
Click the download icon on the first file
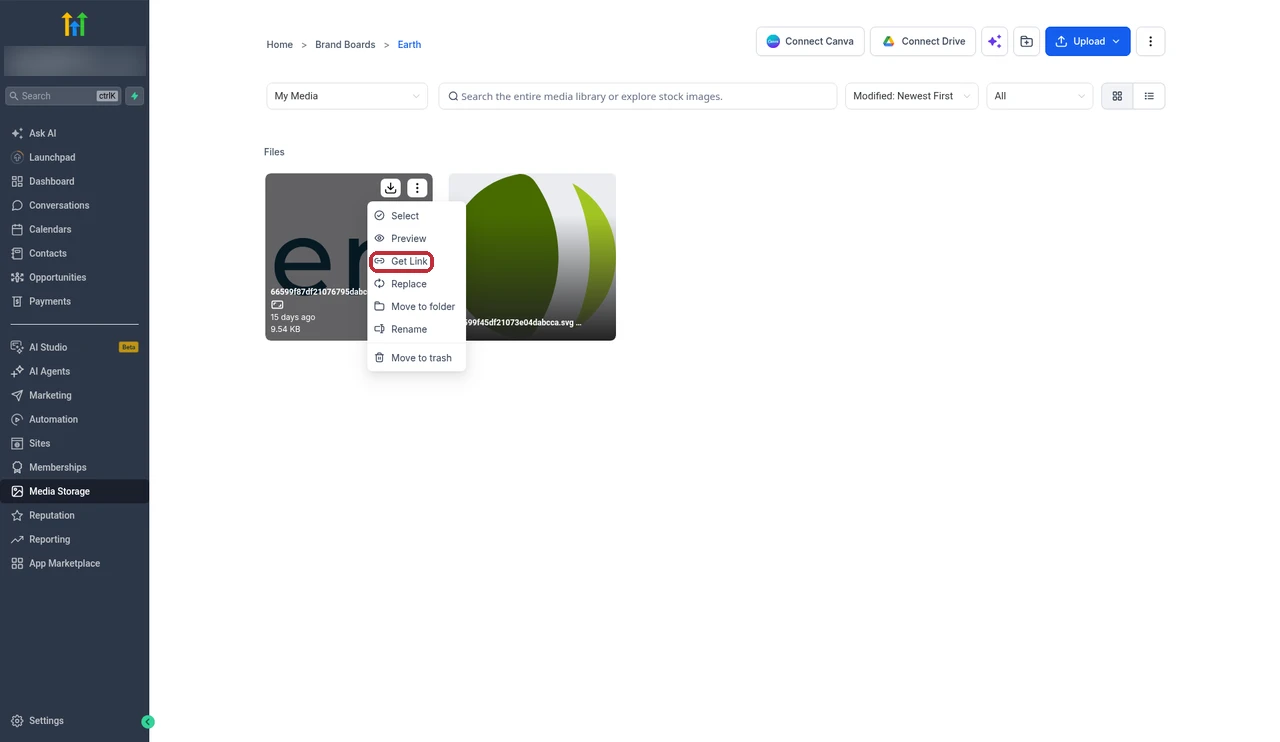point(391,188)
